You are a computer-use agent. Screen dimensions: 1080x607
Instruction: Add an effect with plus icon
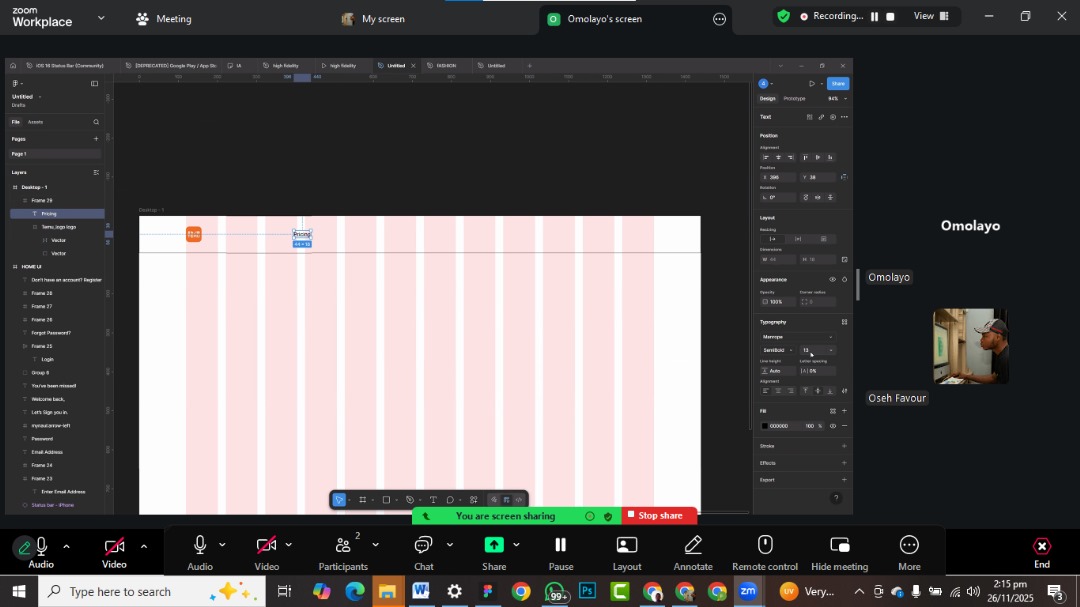pyautogui.click(x=844, y=462)
